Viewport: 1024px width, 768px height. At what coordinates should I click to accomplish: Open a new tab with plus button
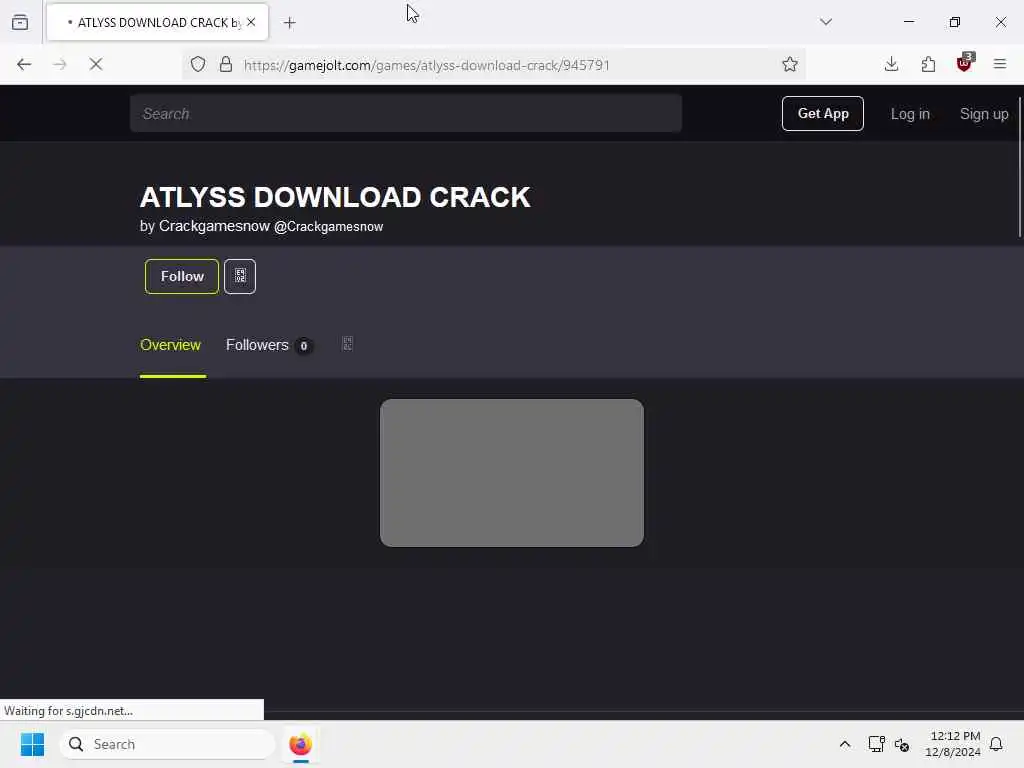(x=289, y=23)
